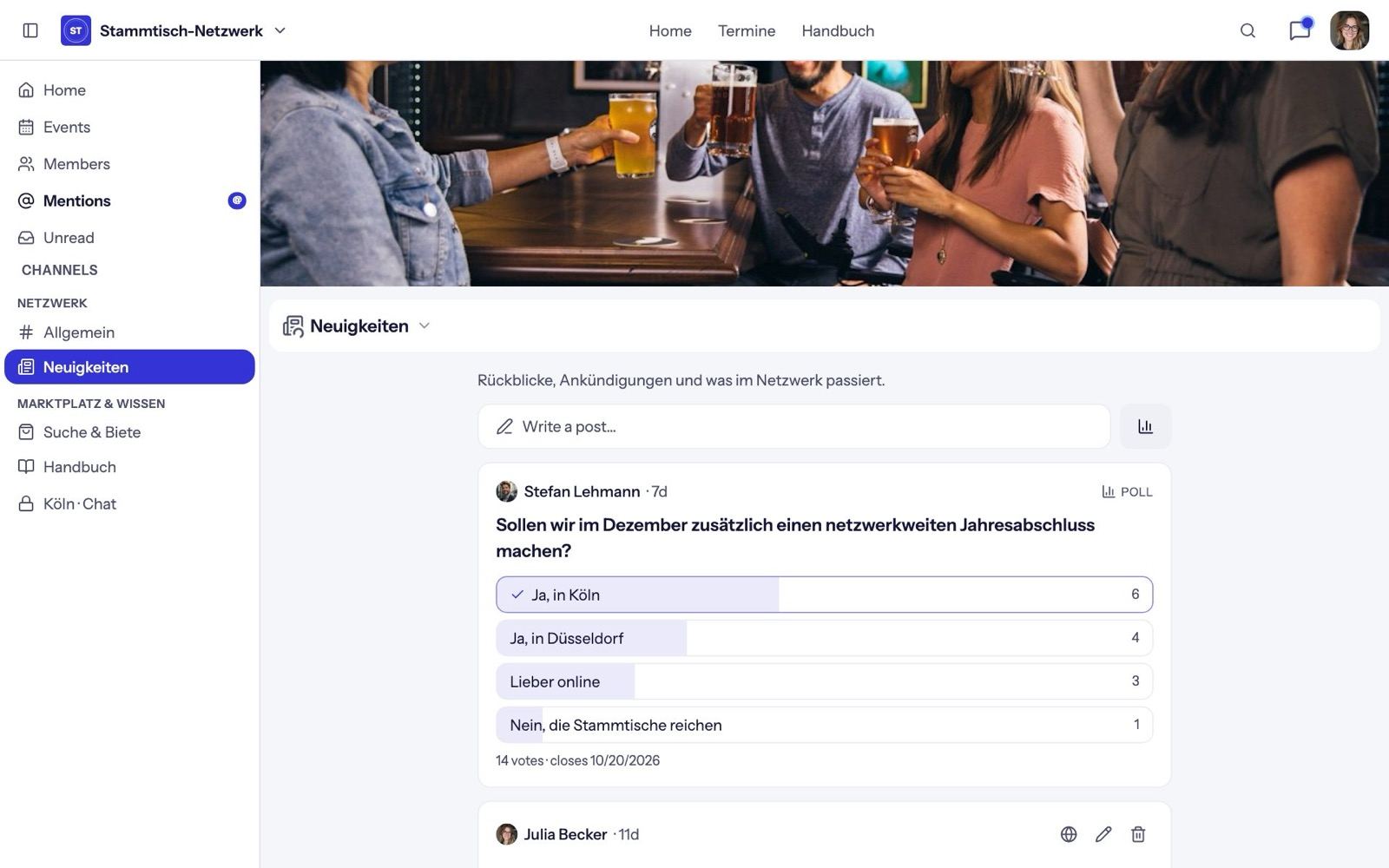Expand the Stammtisch-Netzwerk dropdown chevron

click(280, 30)
